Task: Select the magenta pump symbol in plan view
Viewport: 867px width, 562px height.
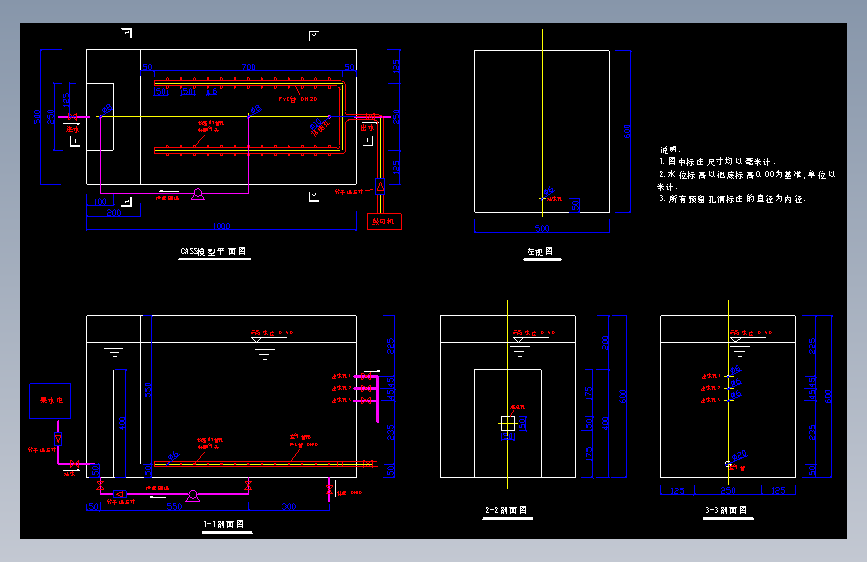Action: point(197,194)
